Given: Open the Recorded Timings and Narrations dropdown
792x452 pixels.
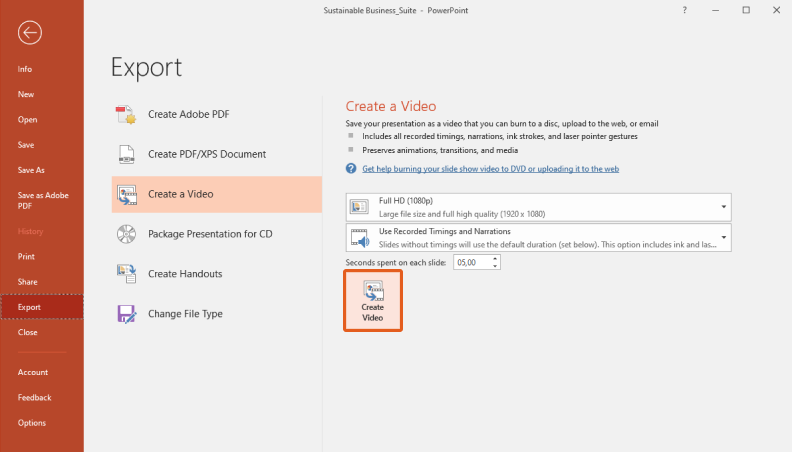Looking at the screenshot, I should pyautogui.click(x=538, y=238).
